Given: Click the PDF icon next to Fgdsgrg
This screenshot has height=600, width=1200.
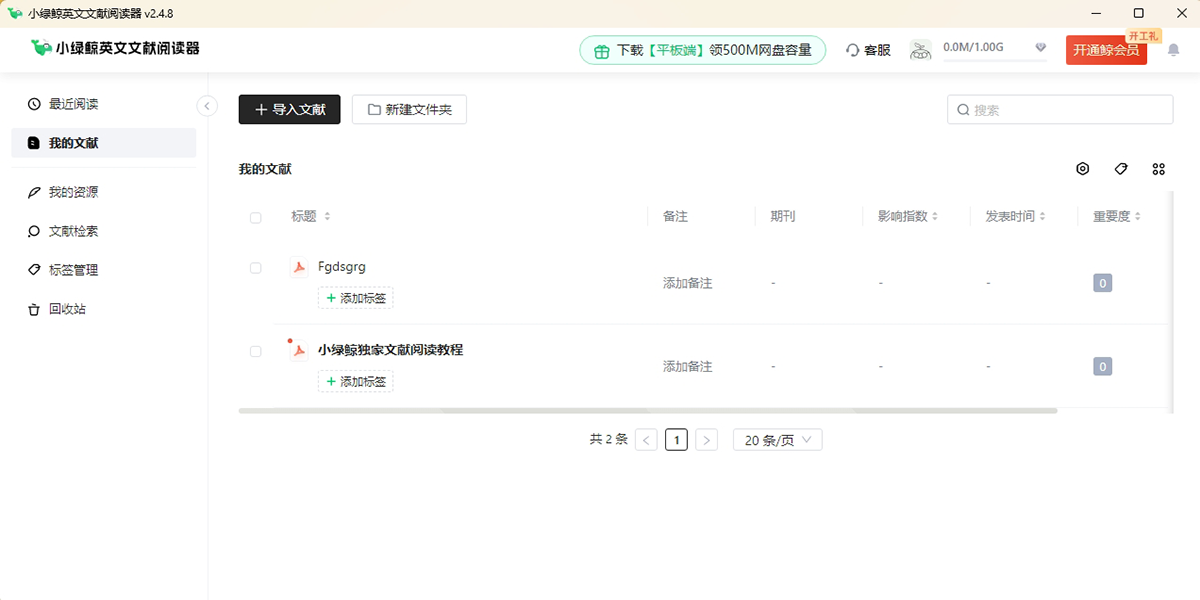Looking at the screenshot, I should 297,266.
